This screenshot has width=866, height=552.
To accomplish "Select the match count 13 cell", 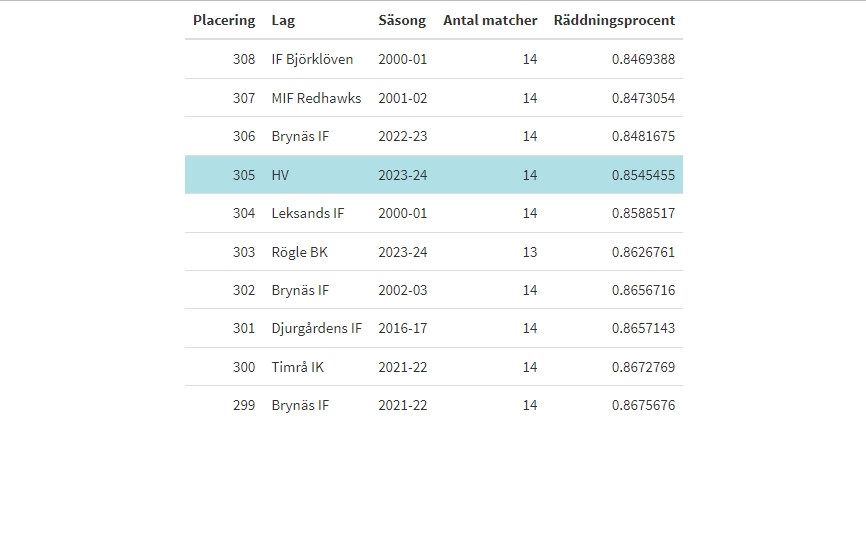I will [529, 252].
